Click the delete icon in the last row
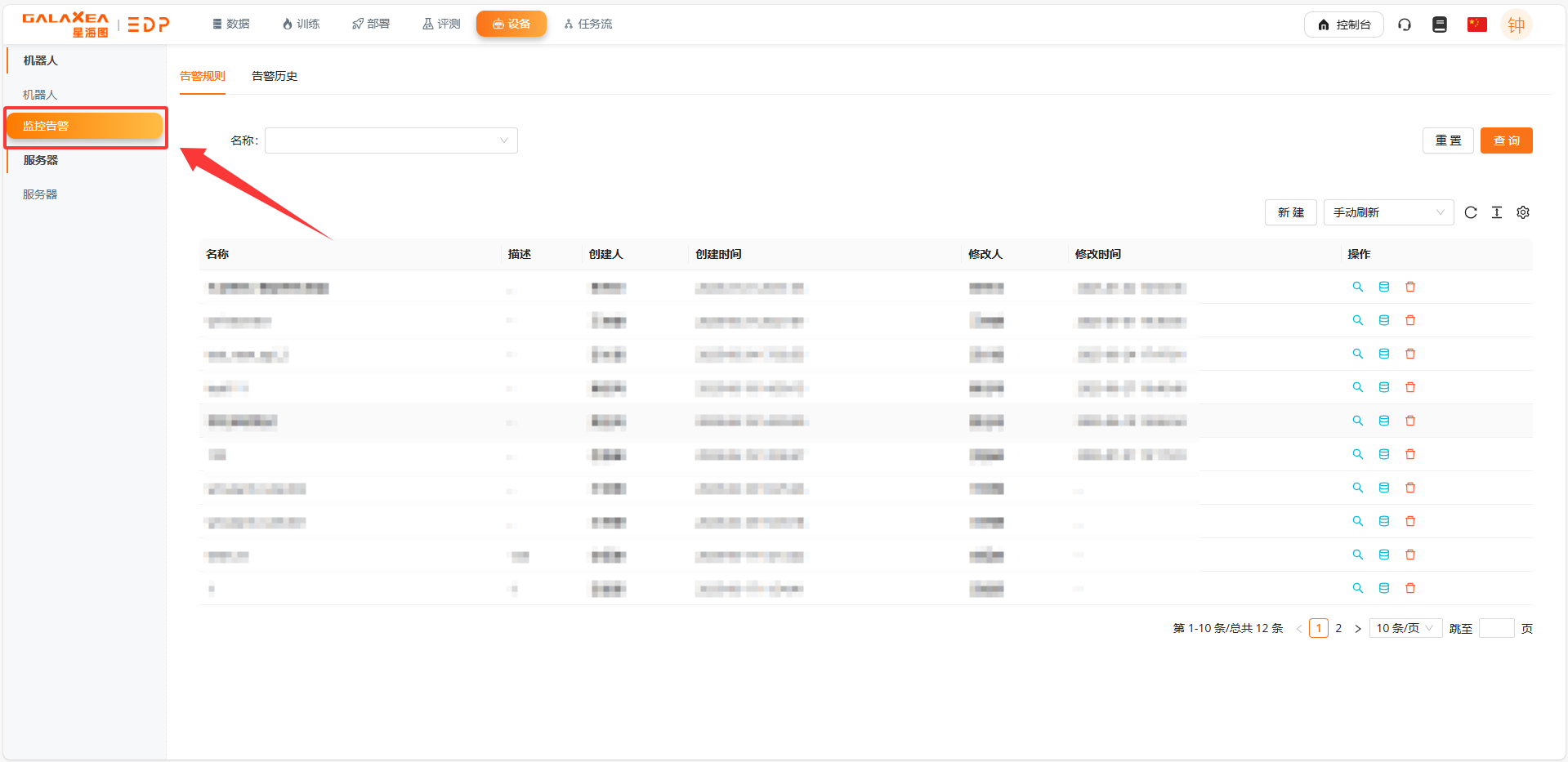1568x762 pixels. (1409, 588)
